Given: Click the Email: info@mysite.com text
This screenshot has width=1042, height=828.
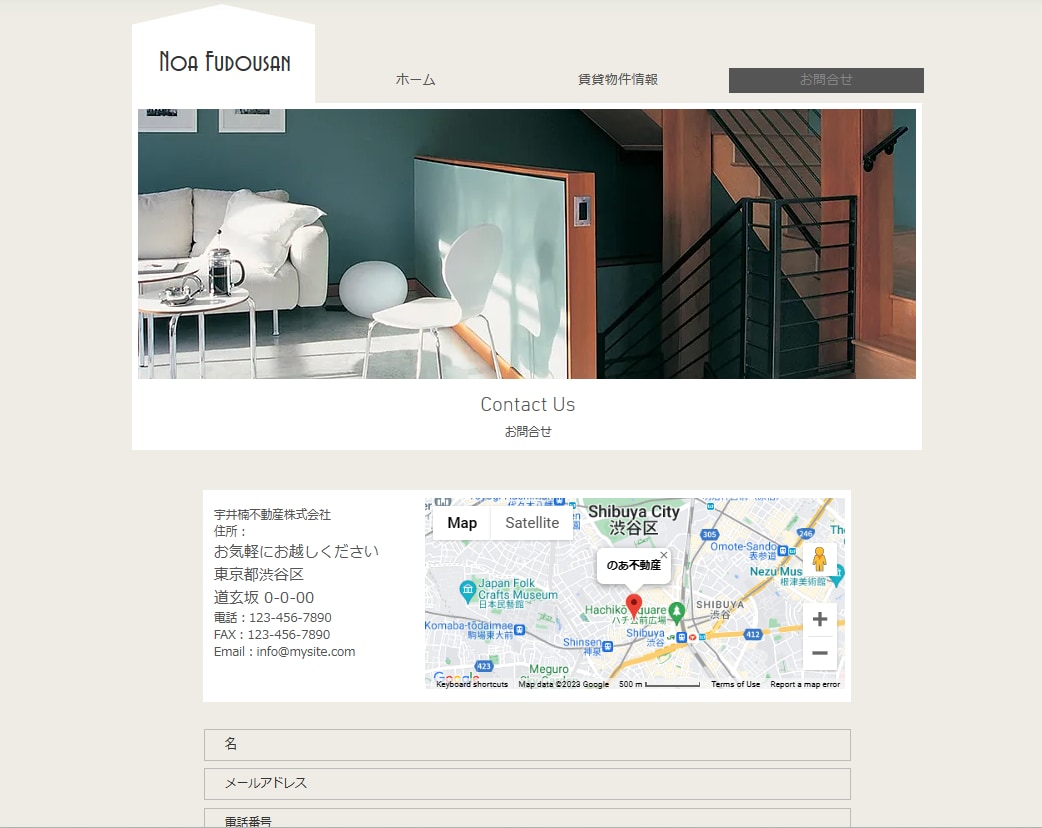Looking at the screenshot, I should tap(284, 652).
